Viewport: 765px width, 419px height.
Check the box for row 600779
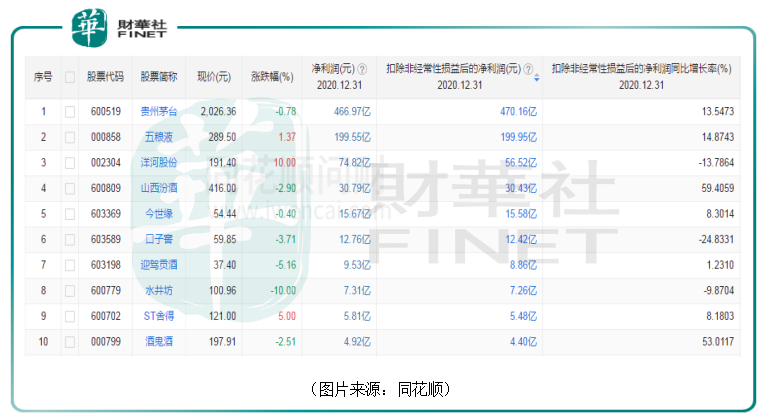click(x=70, y=291)
